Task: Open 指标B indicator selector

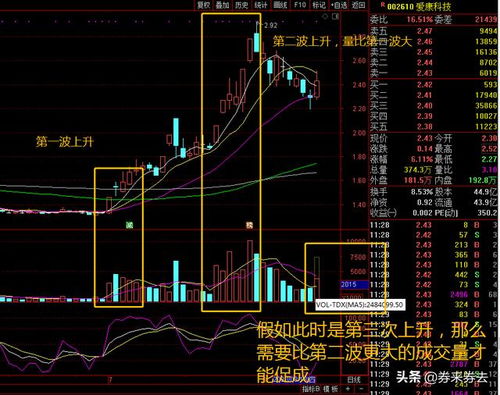Action: tap(311, 389)
